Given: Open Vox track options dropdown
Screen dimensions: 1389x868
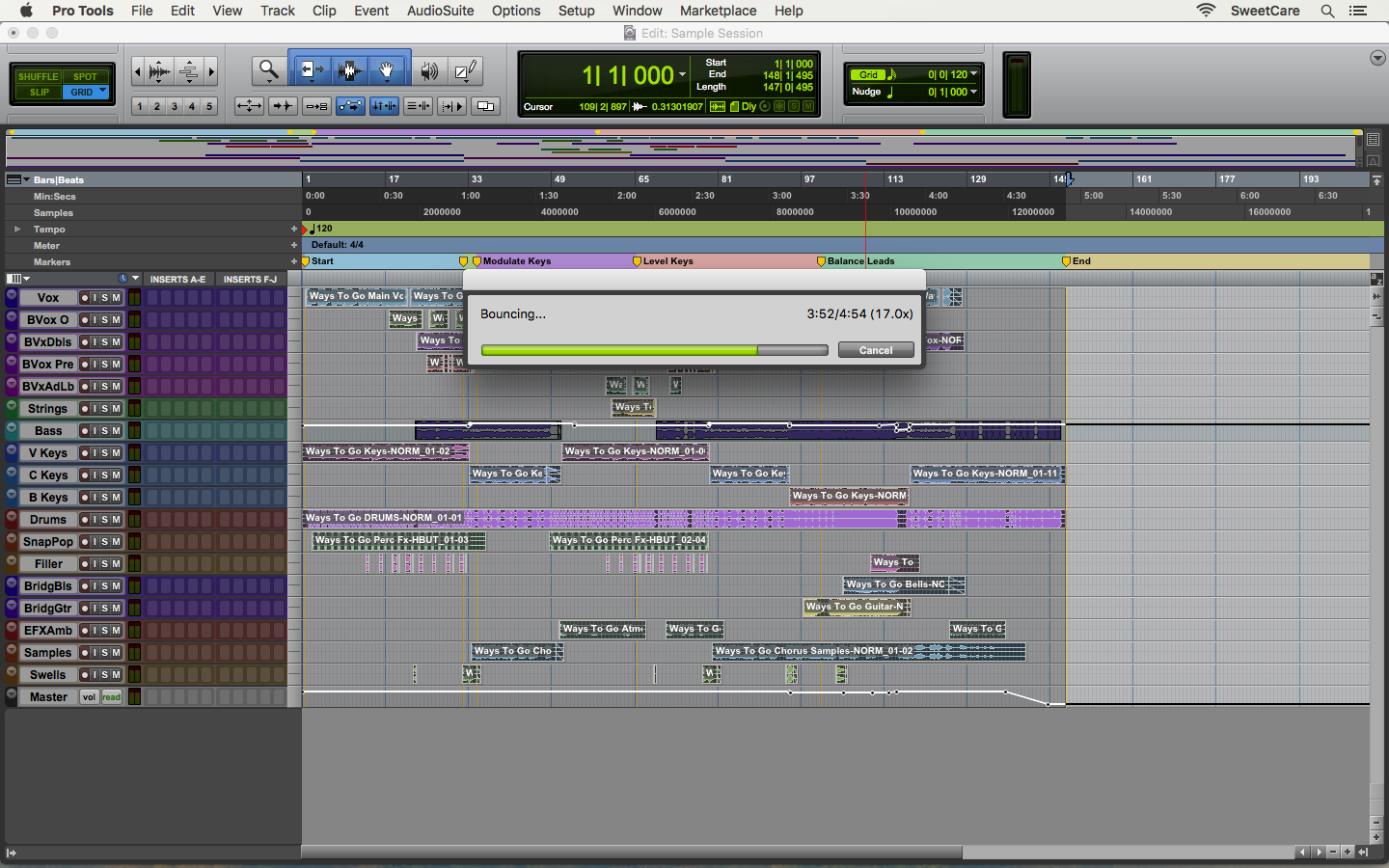Looking at the screenshot, I should coord(12,295).
